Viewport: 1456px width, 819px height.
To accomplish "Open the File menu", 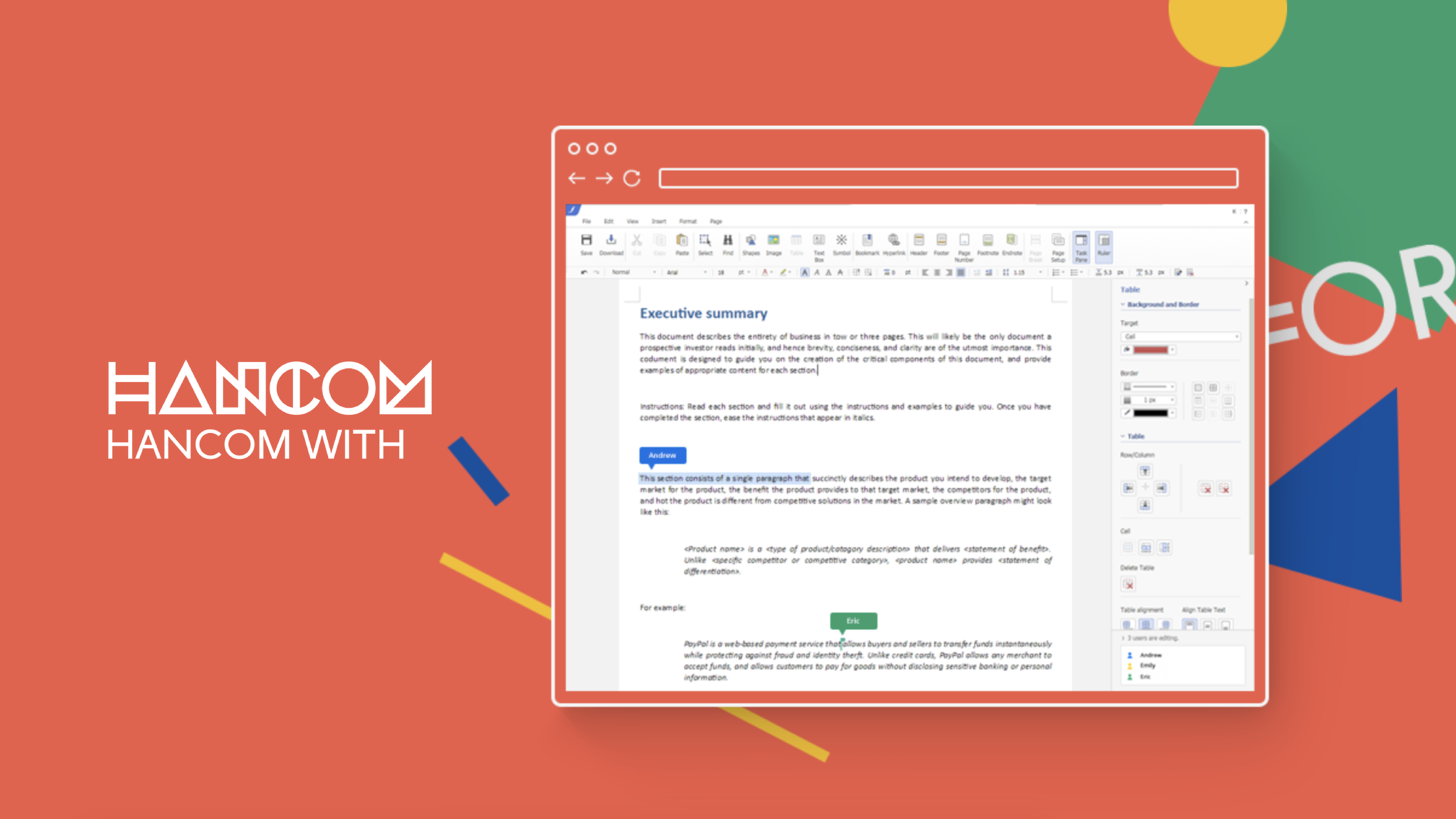I will pos(587,221).
